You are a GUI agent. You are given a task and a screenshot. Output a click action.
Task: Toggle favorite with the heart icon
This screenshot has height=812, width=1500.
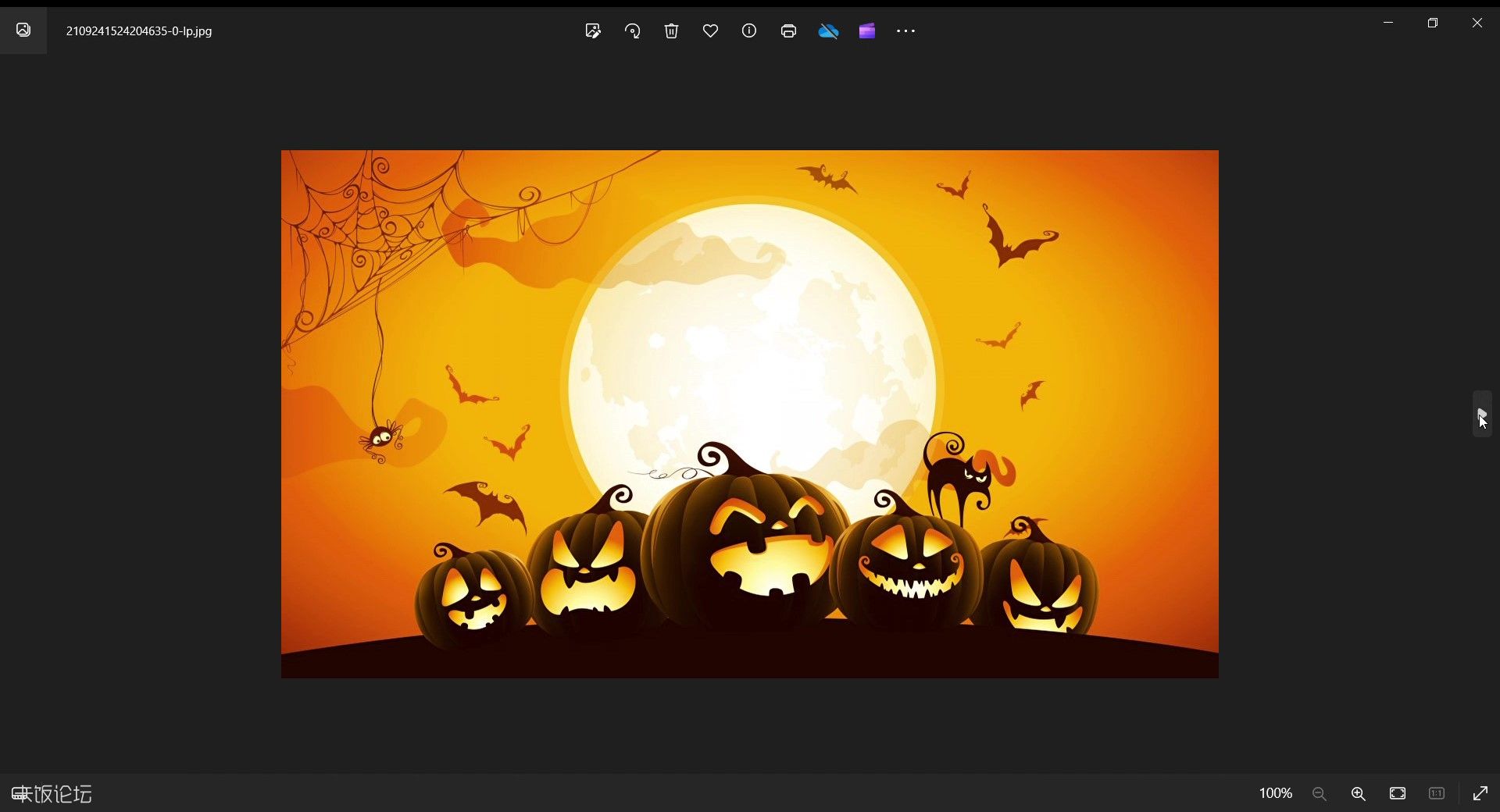click(x=710, y=31)
